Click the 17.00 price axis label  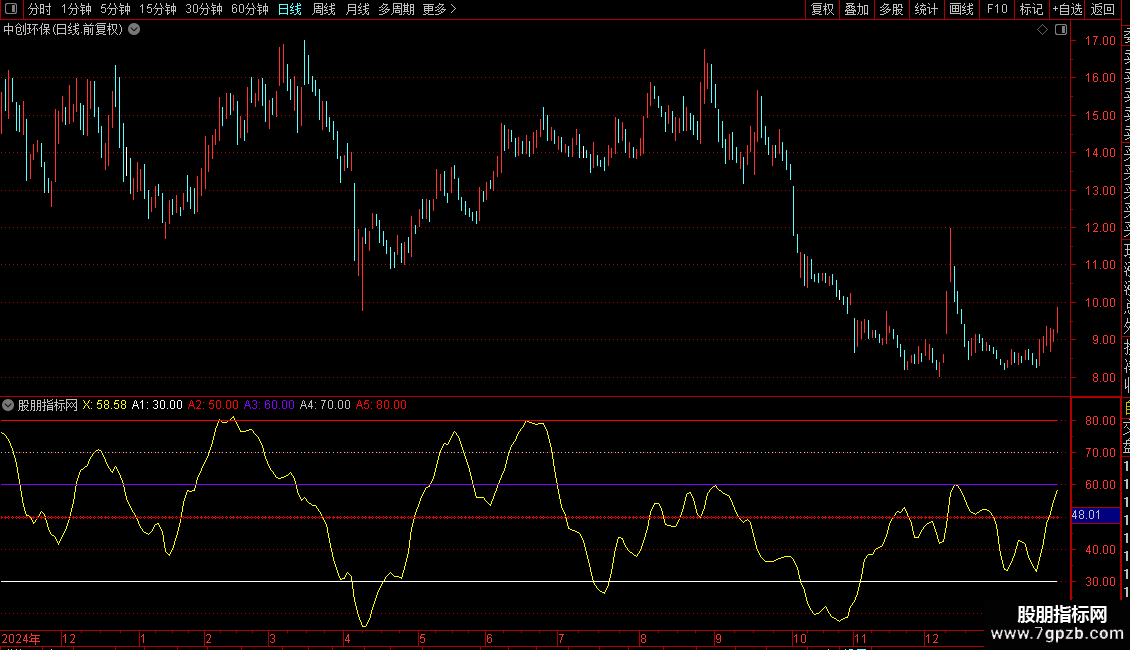pyautogui.click(x=1100, y=41)
